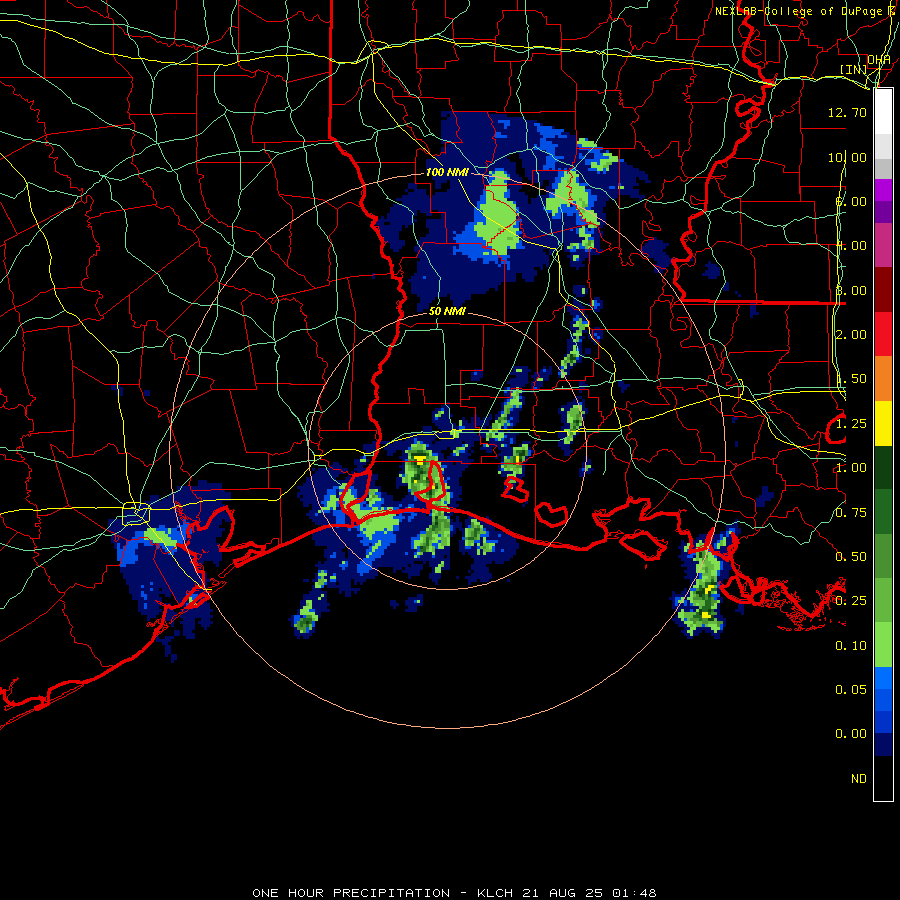
Task: Click the 2.00 legend value
Action: [x=851, y=335]
